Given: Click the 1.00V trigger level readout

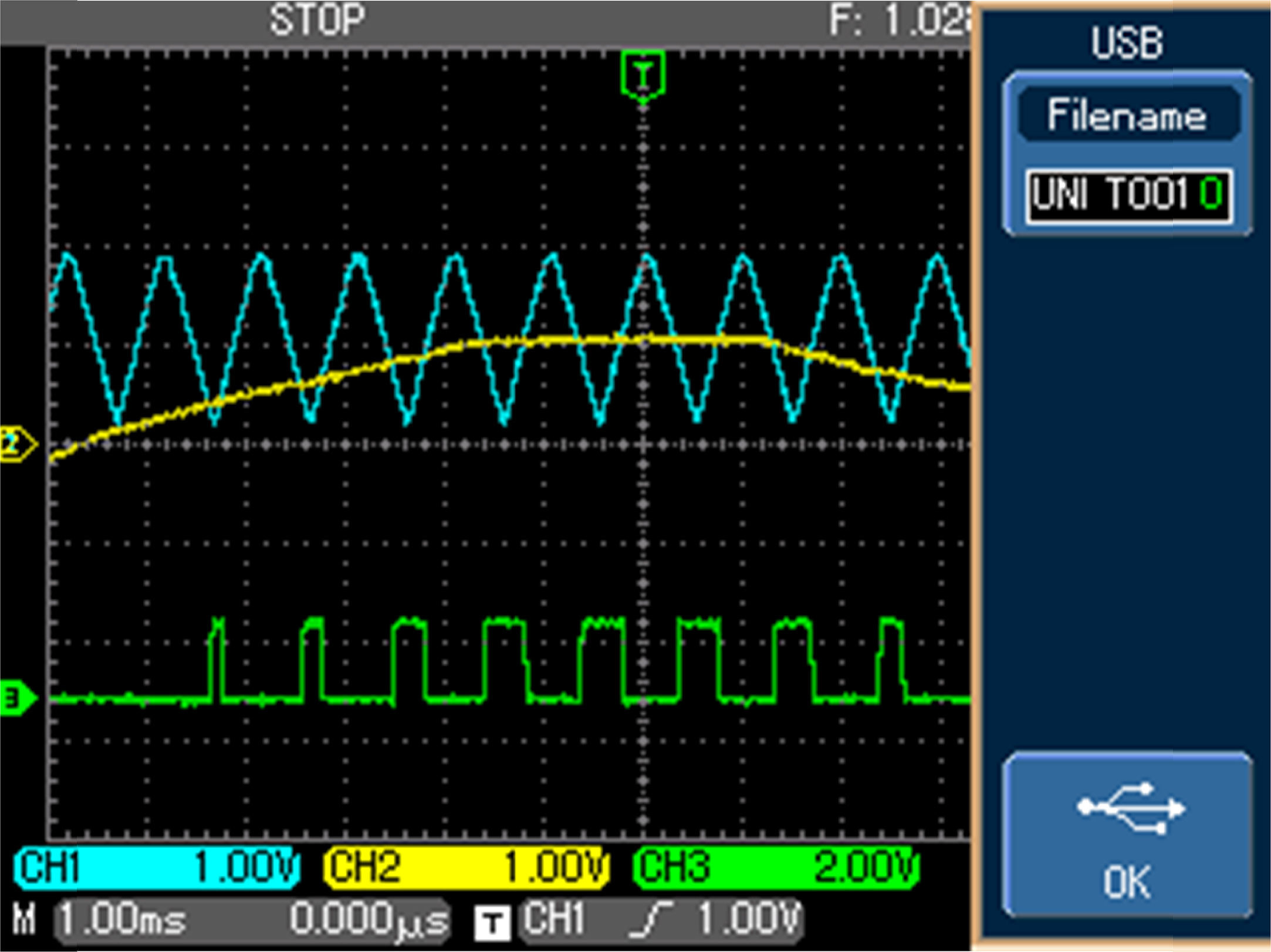Looking at the screenshot, I should (749, 918).
